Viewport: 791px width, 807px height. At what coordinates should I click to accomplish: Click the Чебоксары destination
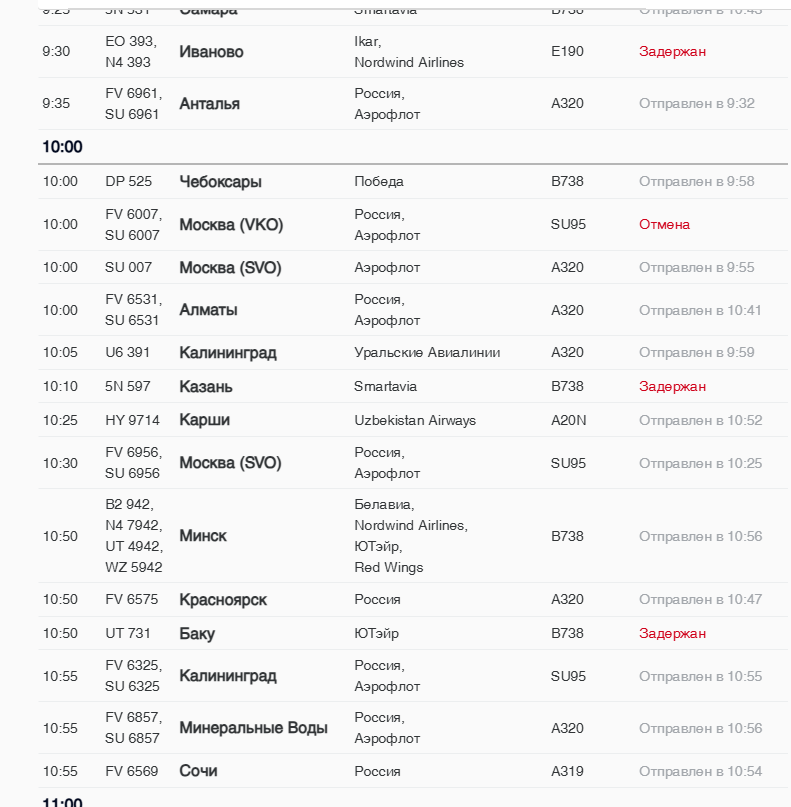click(220, 182)
